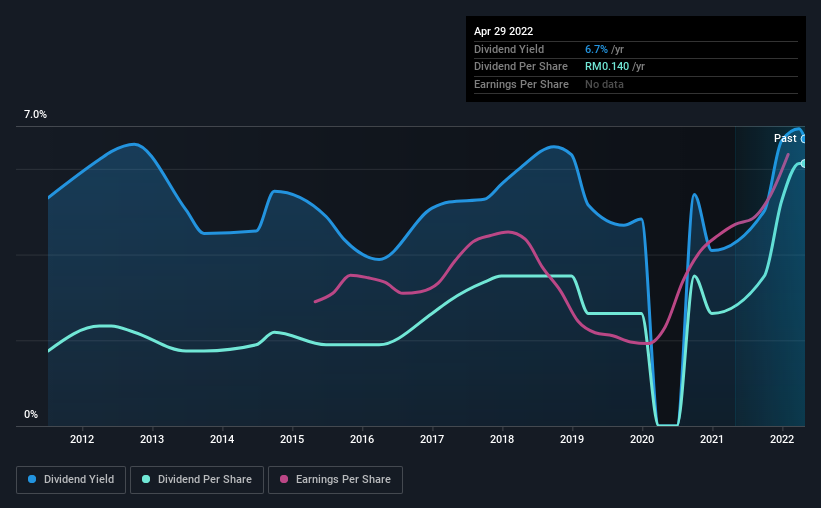The width and height of the screenshot is (821, 508).
Task: Click the teal endpoint marker on the chart
Action: click(x=803, y=164)
